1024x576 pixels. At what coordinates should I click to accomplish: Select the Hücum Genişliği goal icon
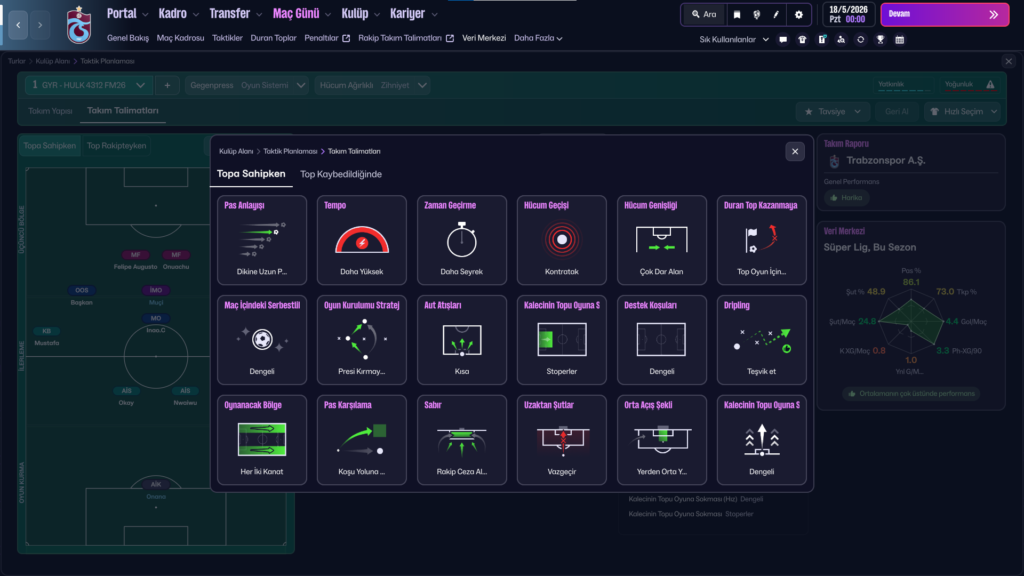pos(662,240)
